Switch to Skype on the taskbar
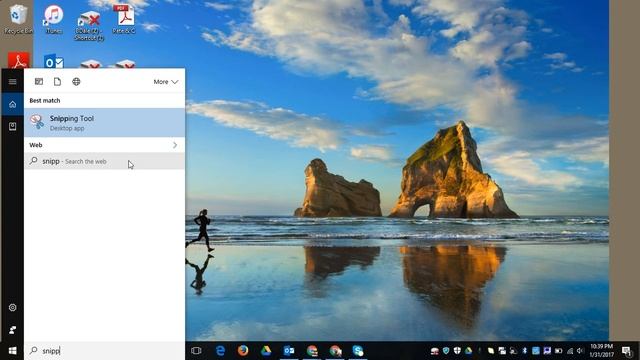The image size is (640, 360). click(x=358, y=351)
